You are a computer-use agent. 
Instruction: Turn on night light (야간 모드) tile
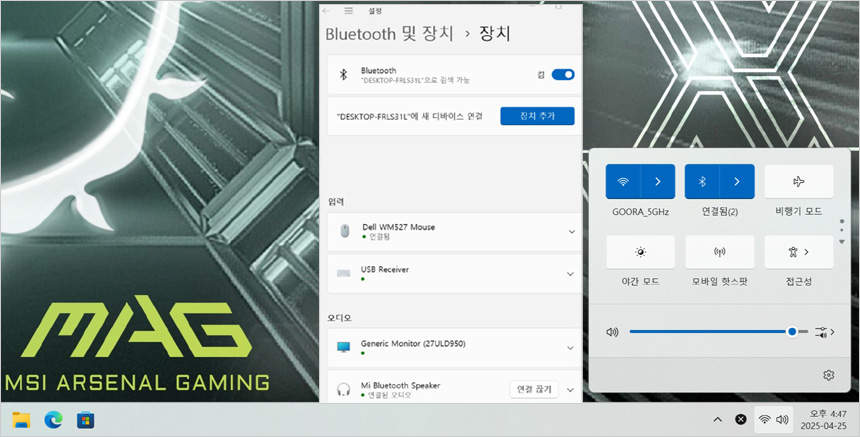coord(640,252)
